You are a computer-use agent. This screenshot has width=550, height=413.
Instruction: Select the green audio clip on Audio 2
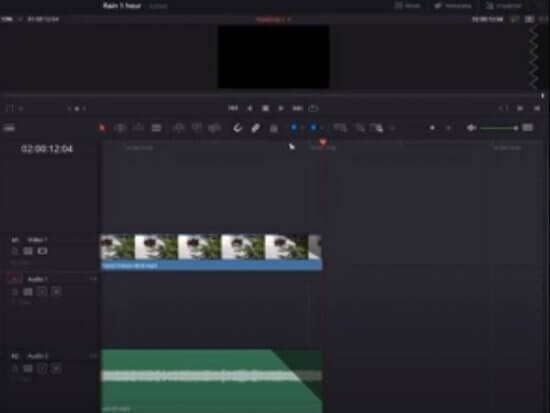[212, 381]
